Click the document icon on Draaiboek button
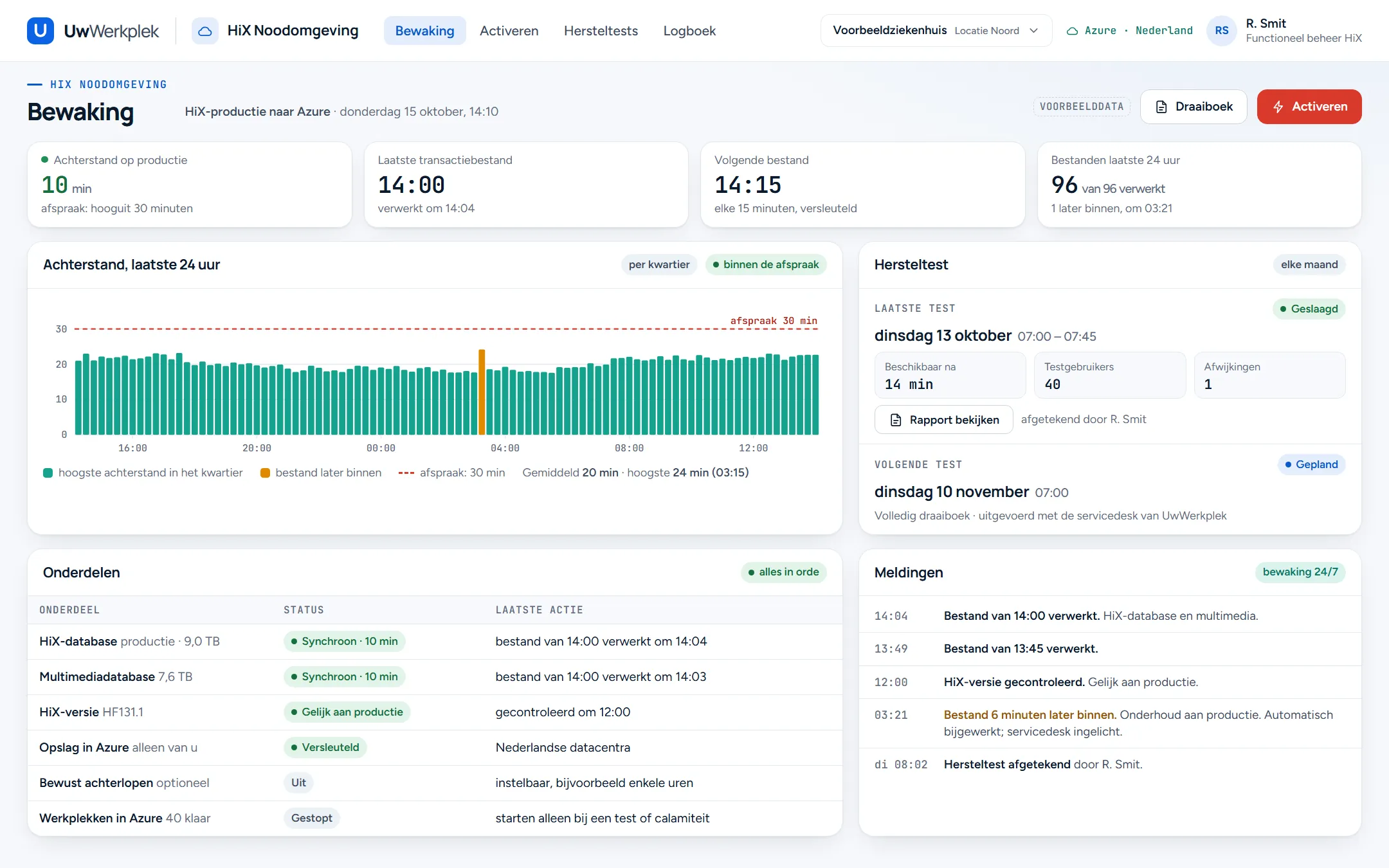The image size is (1389, 868). point(1161,107)
